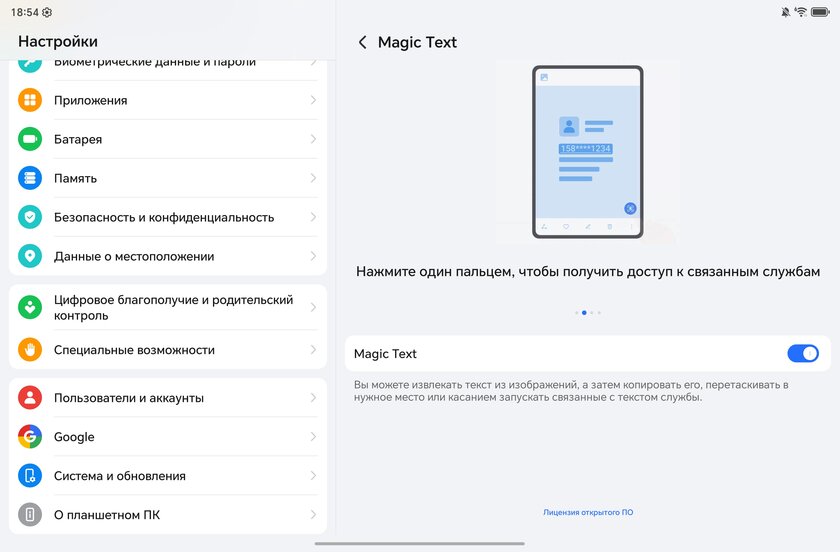
Task: Select Цифровое благополучие и родительский контроль text
Action: 174,308
